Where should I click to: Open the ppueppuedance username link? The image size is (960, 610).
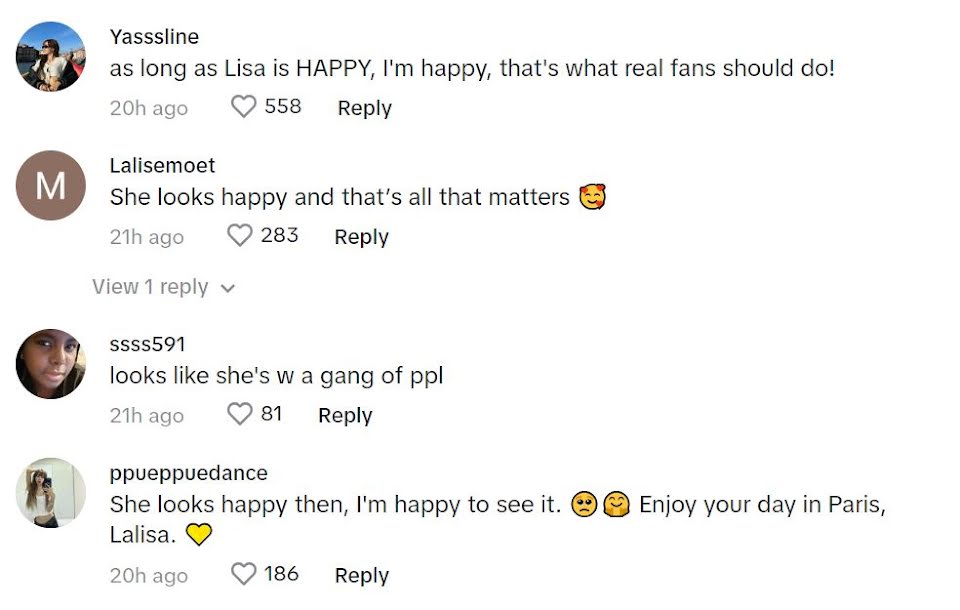188,472
